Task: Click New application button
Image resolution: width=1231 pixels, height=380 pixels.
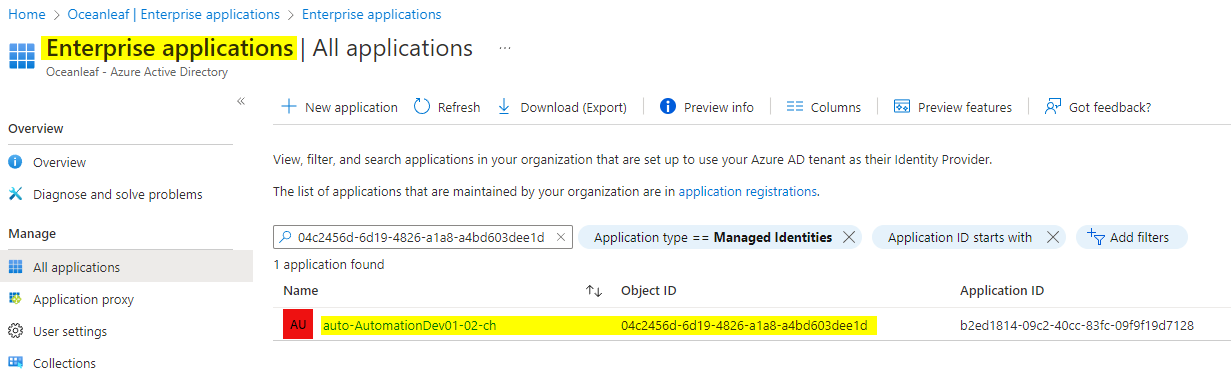Action: [x=339, y=107]
